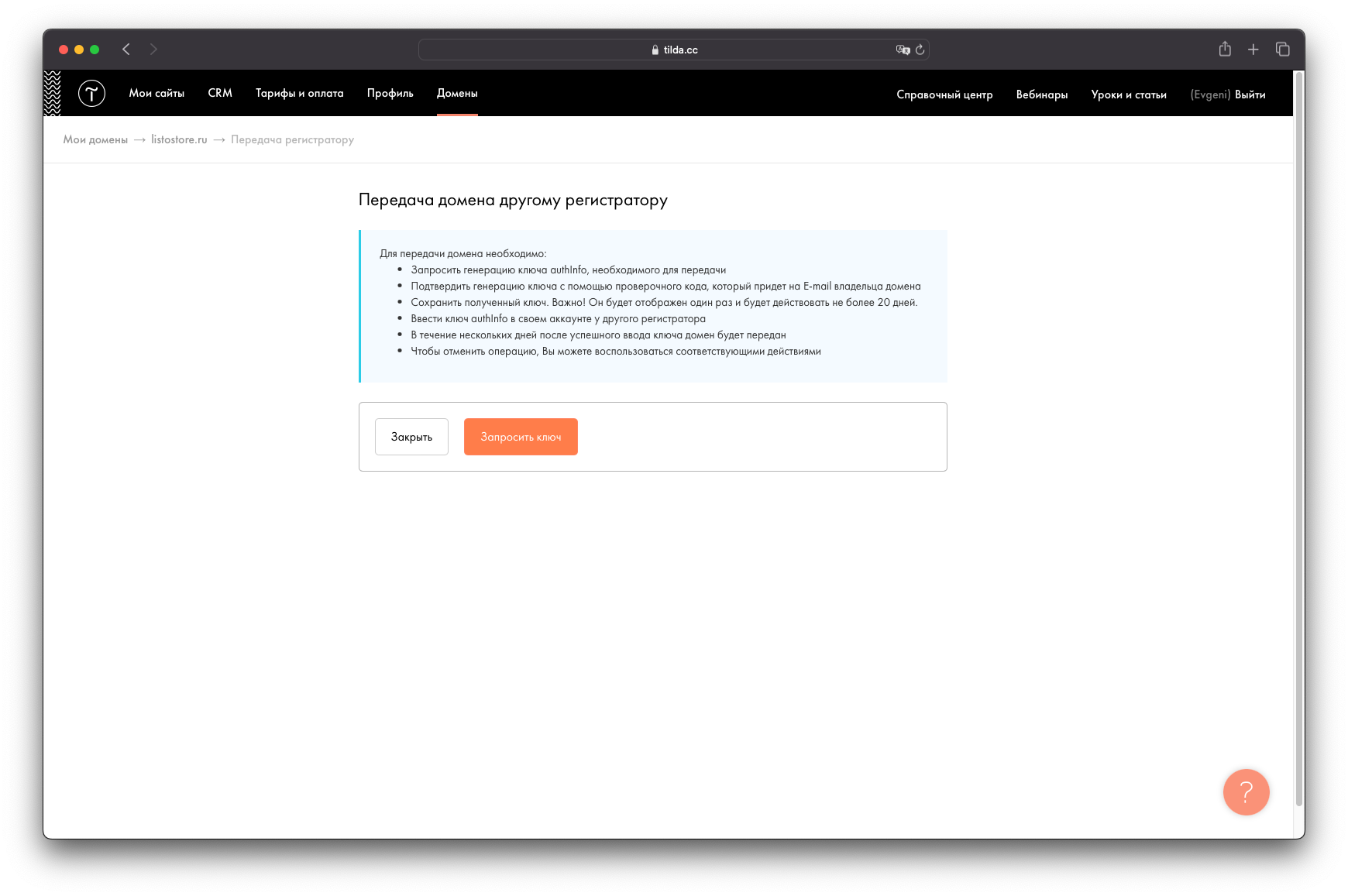The image size is (1348, 896).
Task: Click the Tilda logo icon
Action: pos(91,94)
